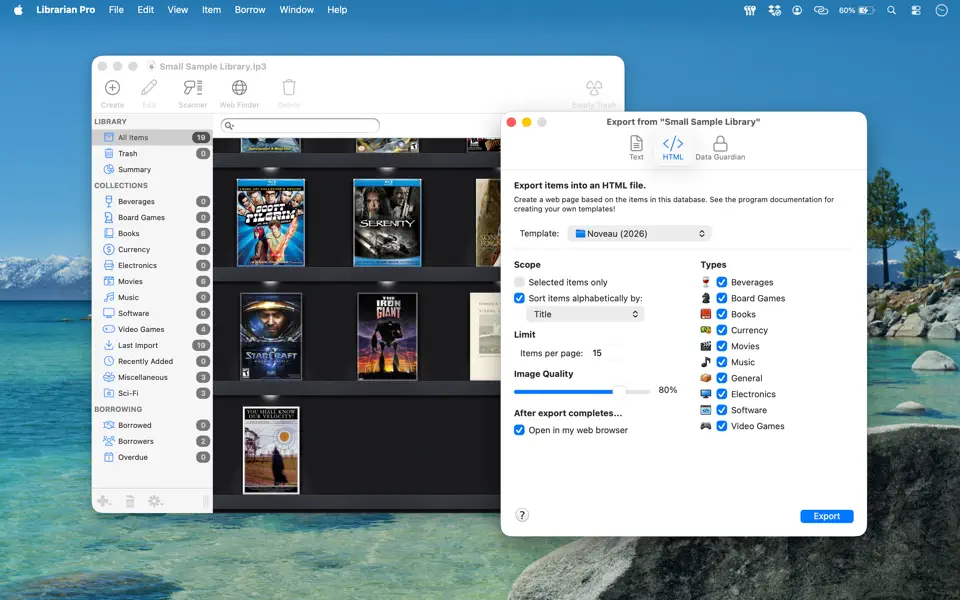
Task: Uncheck the Movies type checkbox
Action: tap(721, 345)
